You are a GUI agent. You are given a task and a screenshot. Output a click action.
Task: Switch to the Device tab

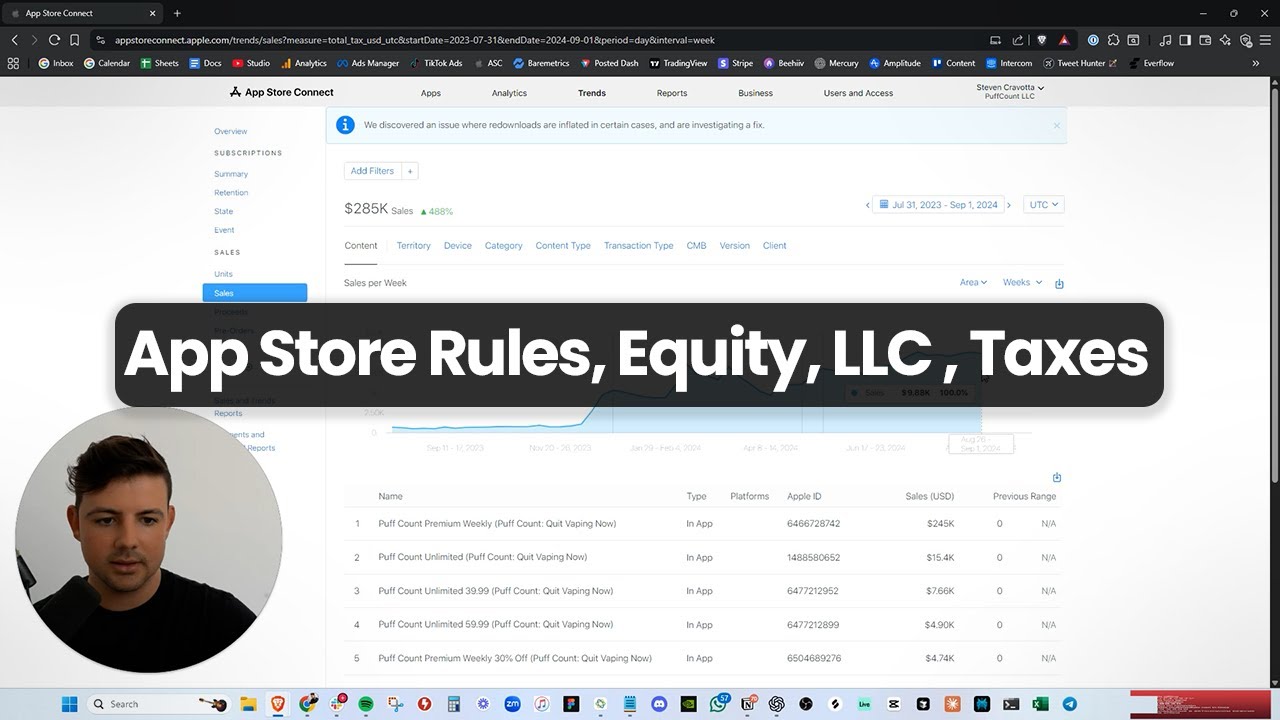[457, 245]
